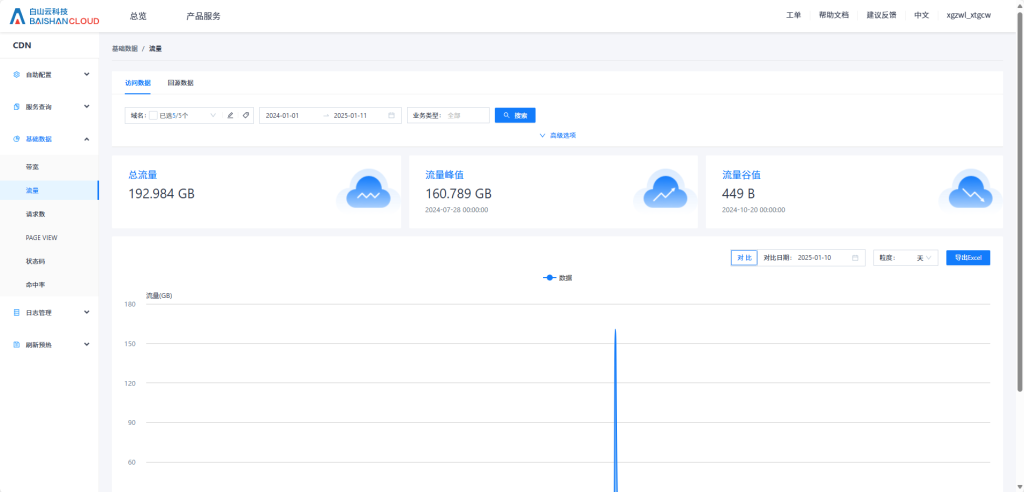This screenshot has height=492, width=1024.
Task: Open the calendar icon of date range
Action: pos(391,115)
